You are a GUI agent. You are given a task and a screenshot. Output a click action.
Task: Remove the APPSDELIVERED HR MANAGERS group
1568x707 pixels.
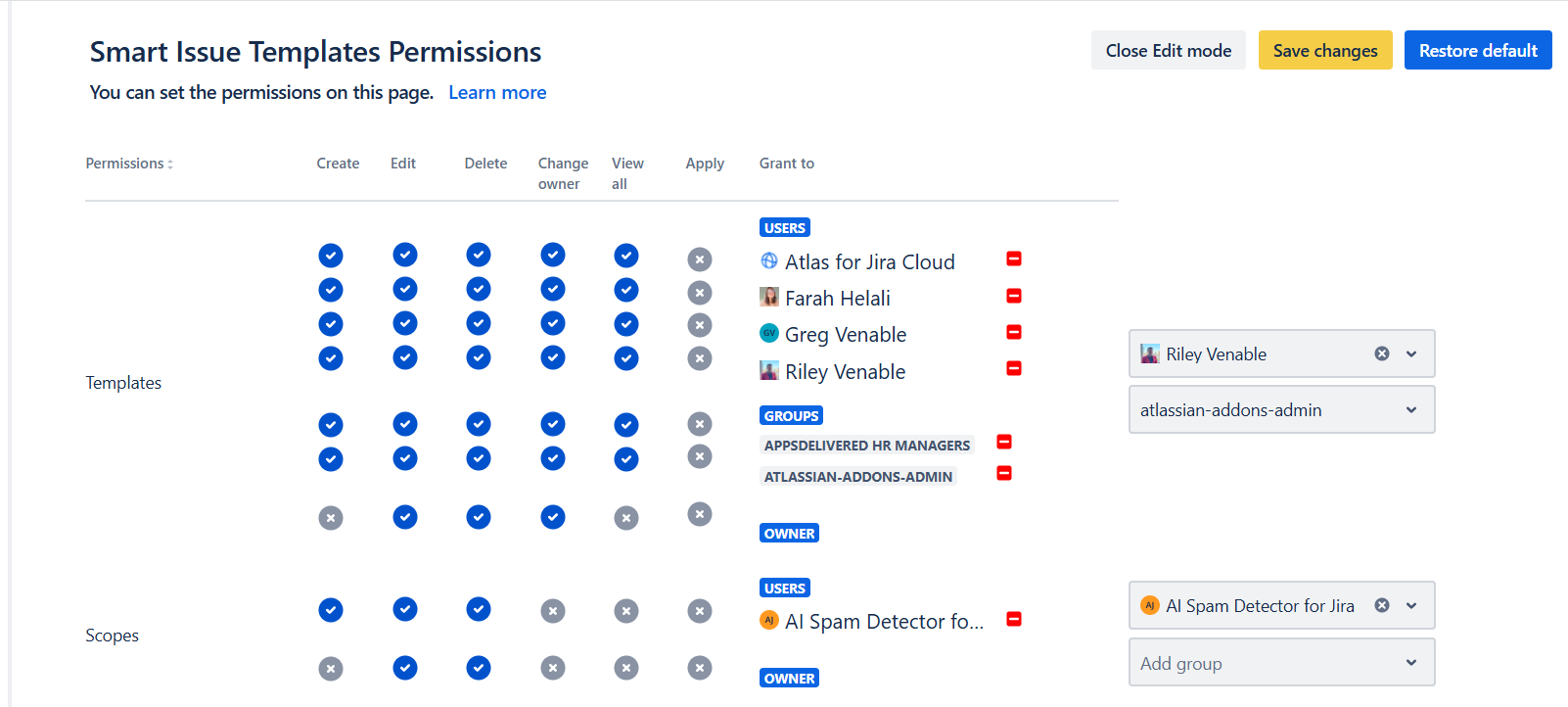point(1003,442)
